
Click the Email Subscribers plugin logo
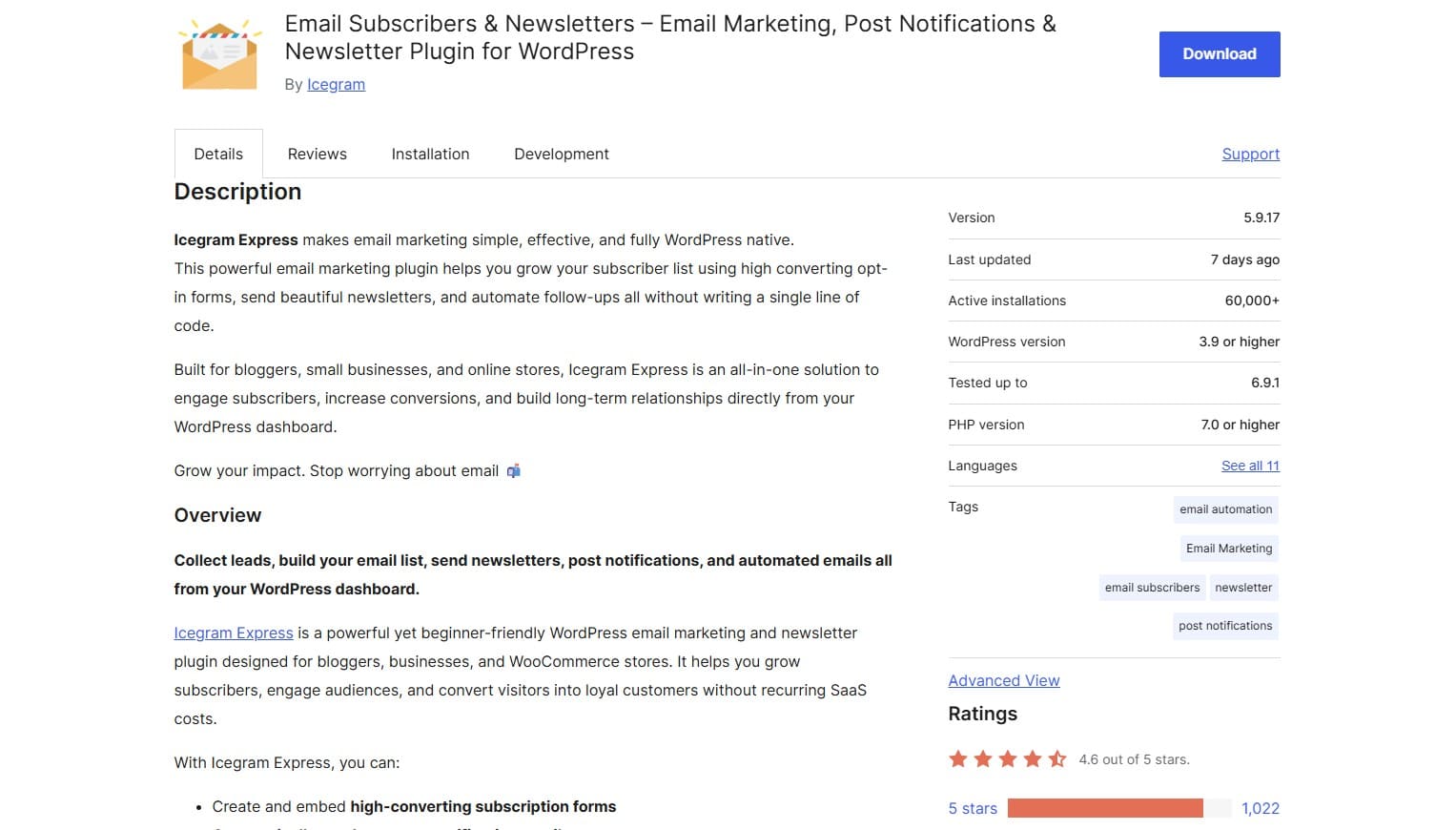218,53
